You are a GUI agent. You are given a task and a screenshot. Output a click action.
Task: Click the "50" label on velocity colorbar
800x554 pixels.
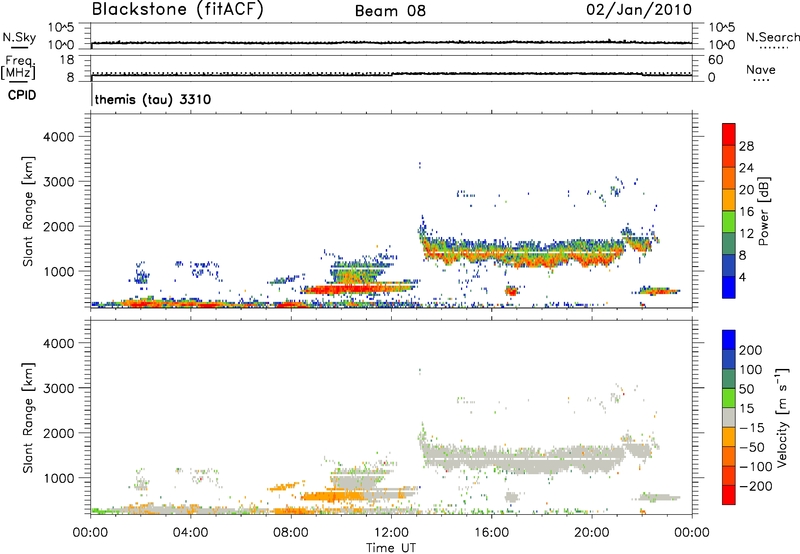pos(746,389)
